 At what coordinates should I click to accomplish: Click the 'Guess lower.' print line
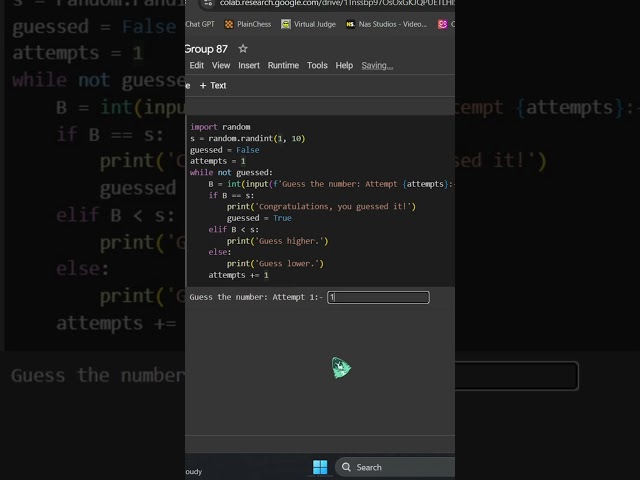pos(275,264)
